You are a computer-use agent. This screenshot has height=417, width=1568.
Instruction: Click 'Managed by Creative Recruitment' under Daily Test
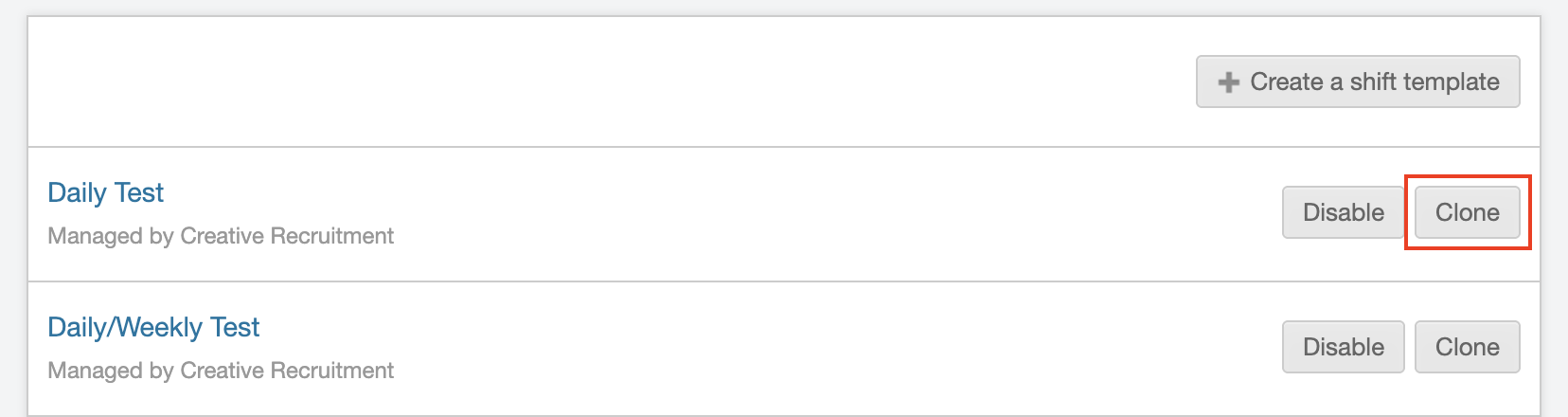pyautogui.click(x=221, y=236)
